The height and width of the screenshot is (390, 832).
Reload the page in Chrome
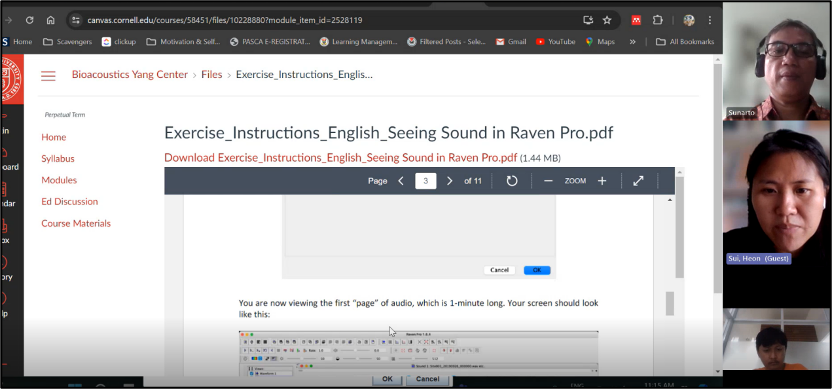pos(30,20)
